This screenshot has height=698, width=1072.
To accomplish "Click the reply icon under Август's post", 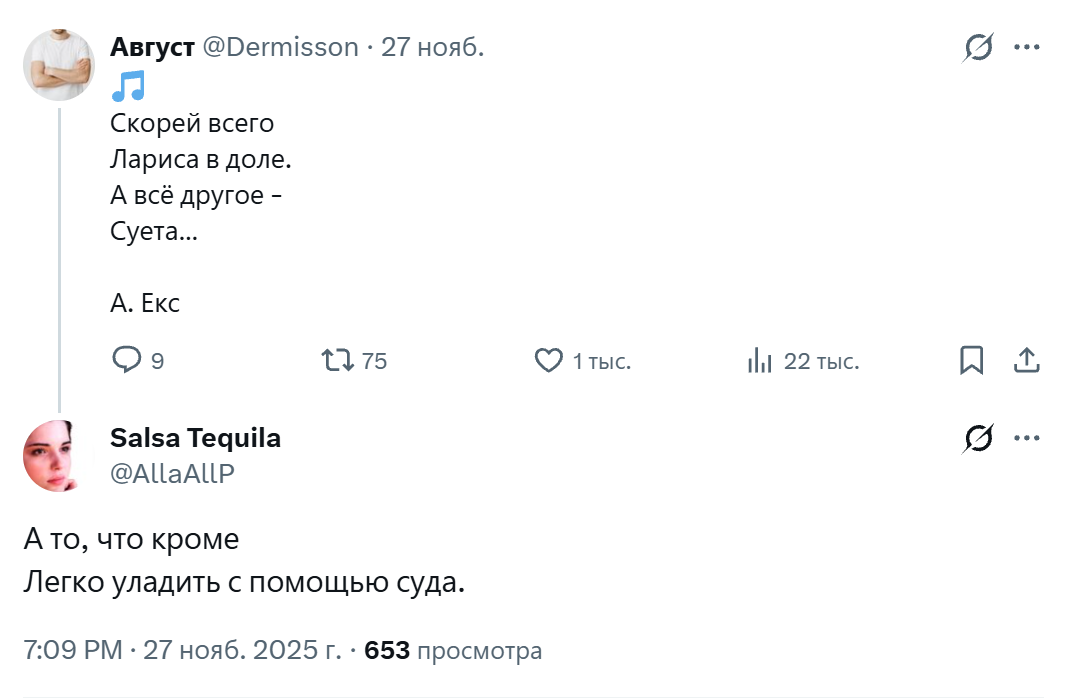I will 126,360.
